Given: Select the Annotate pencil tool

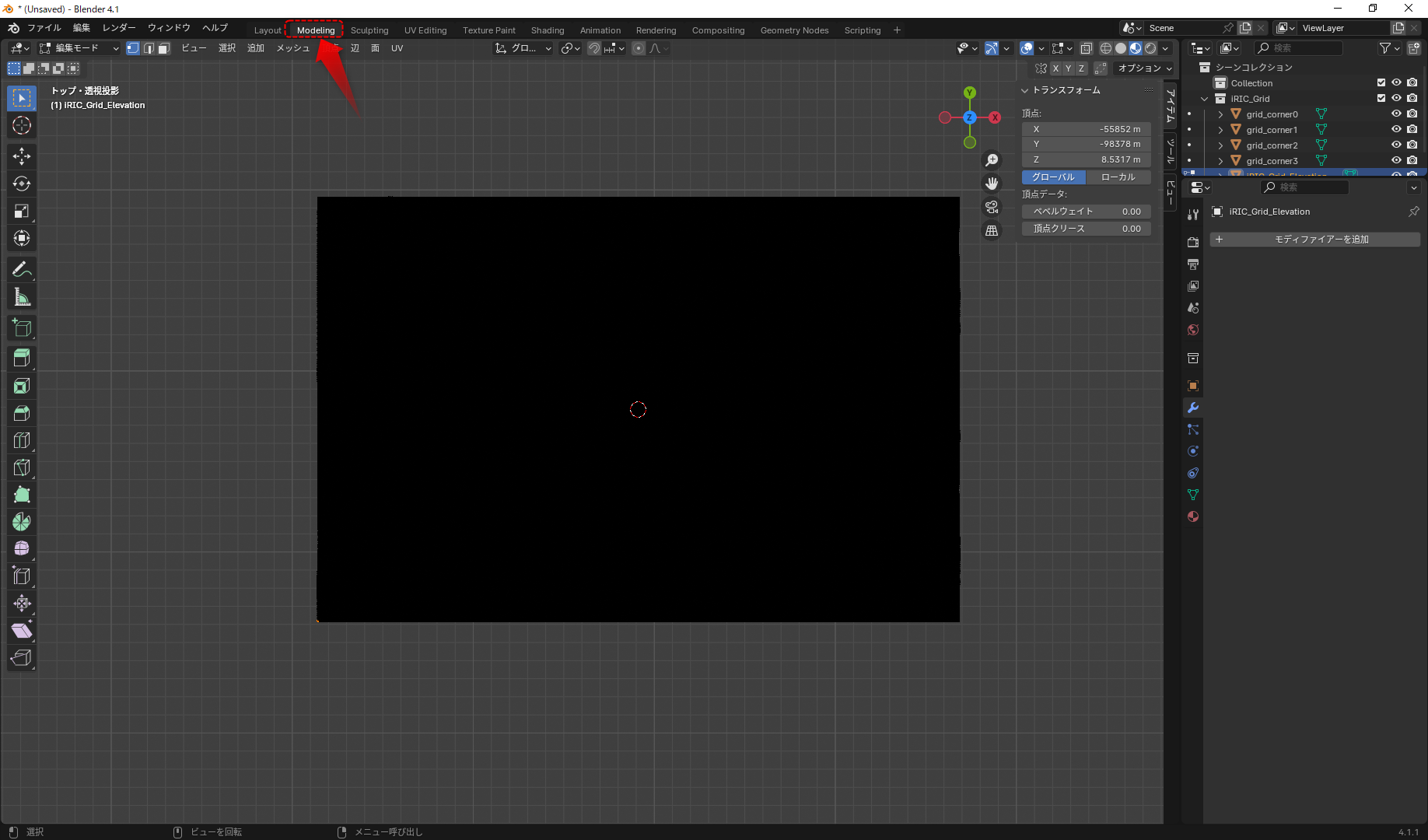Looking at the screenshot, I should pos(22,269).
